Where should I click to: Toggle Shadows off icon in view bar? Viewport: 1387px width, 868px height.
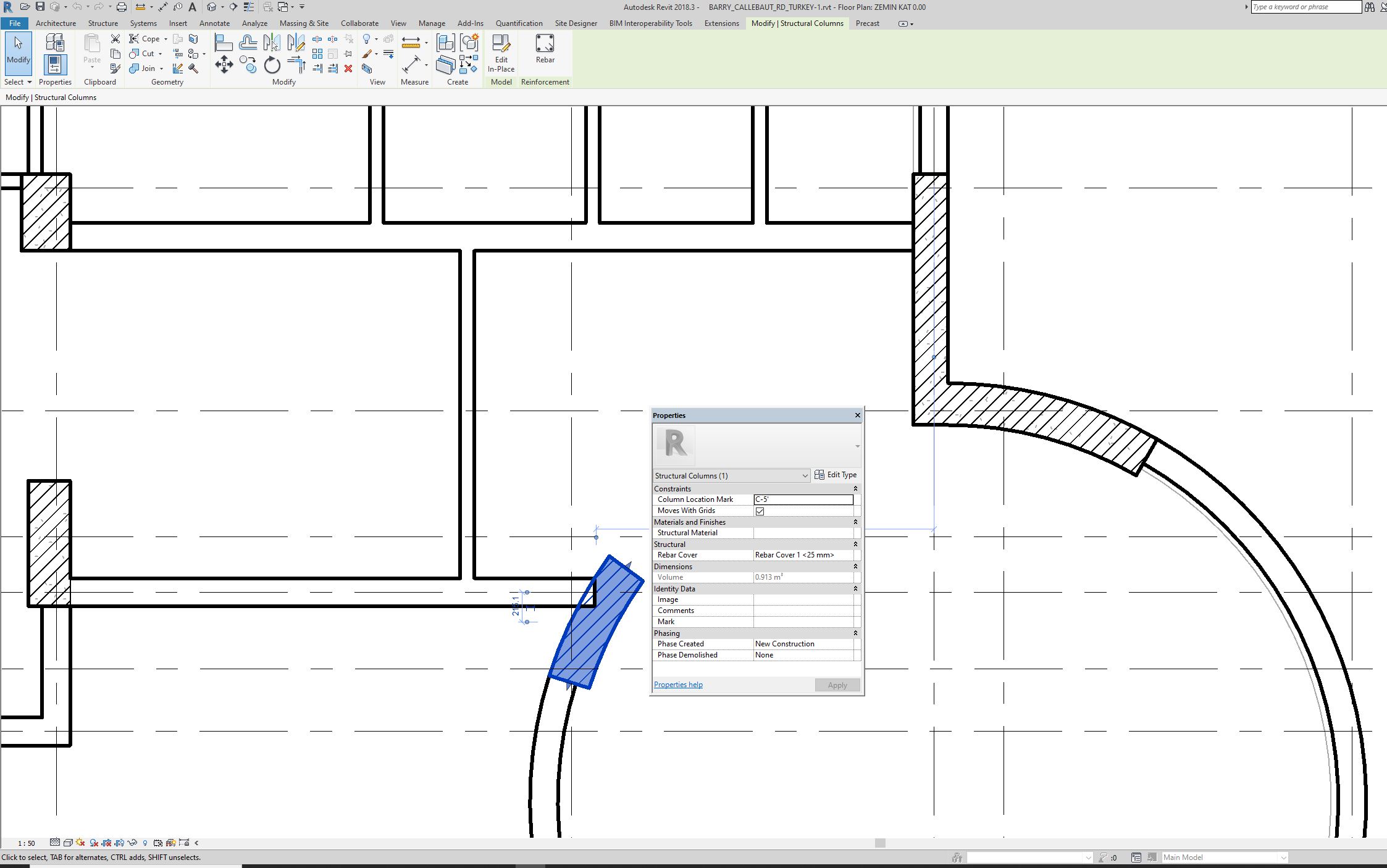pyautogui.click(x=94, y=843)
